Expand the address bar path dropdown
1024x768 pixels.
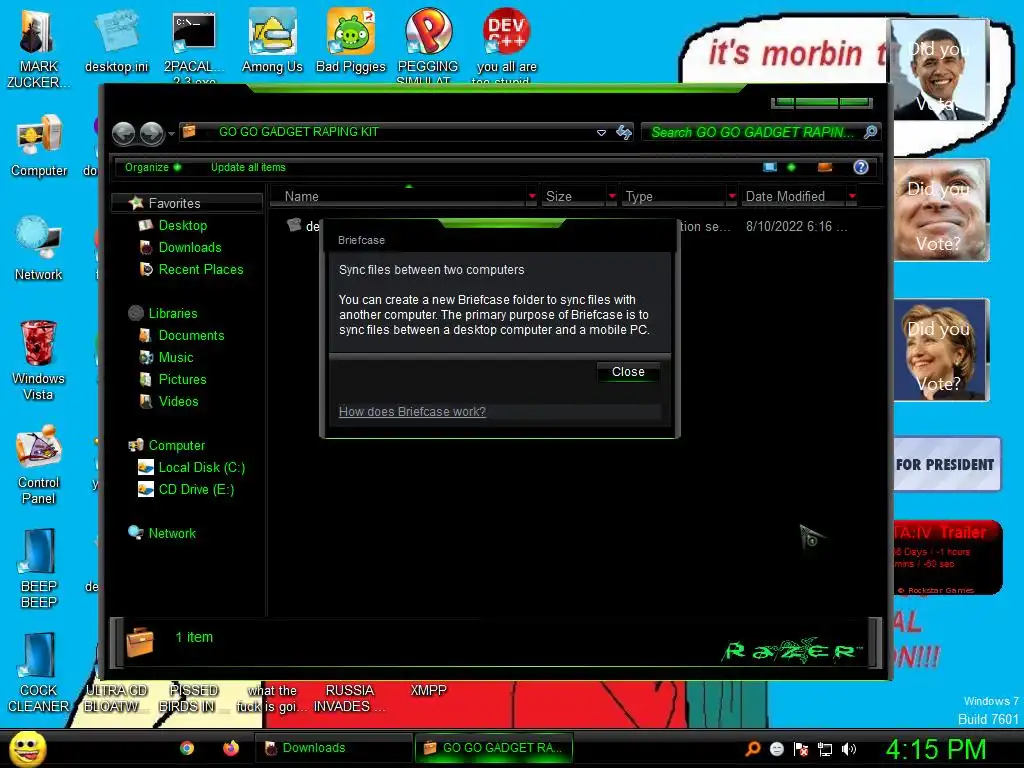pyautogui.click(x=601, y=133)
